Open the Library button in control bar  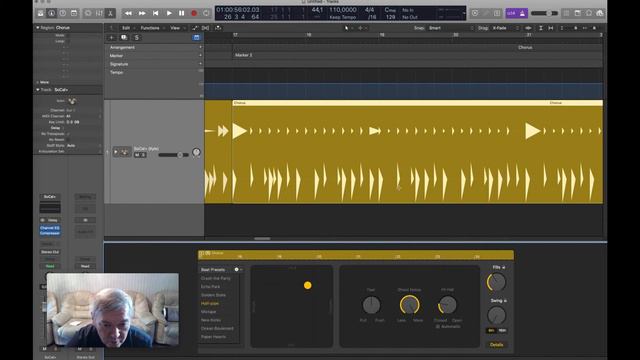[40, 13]
